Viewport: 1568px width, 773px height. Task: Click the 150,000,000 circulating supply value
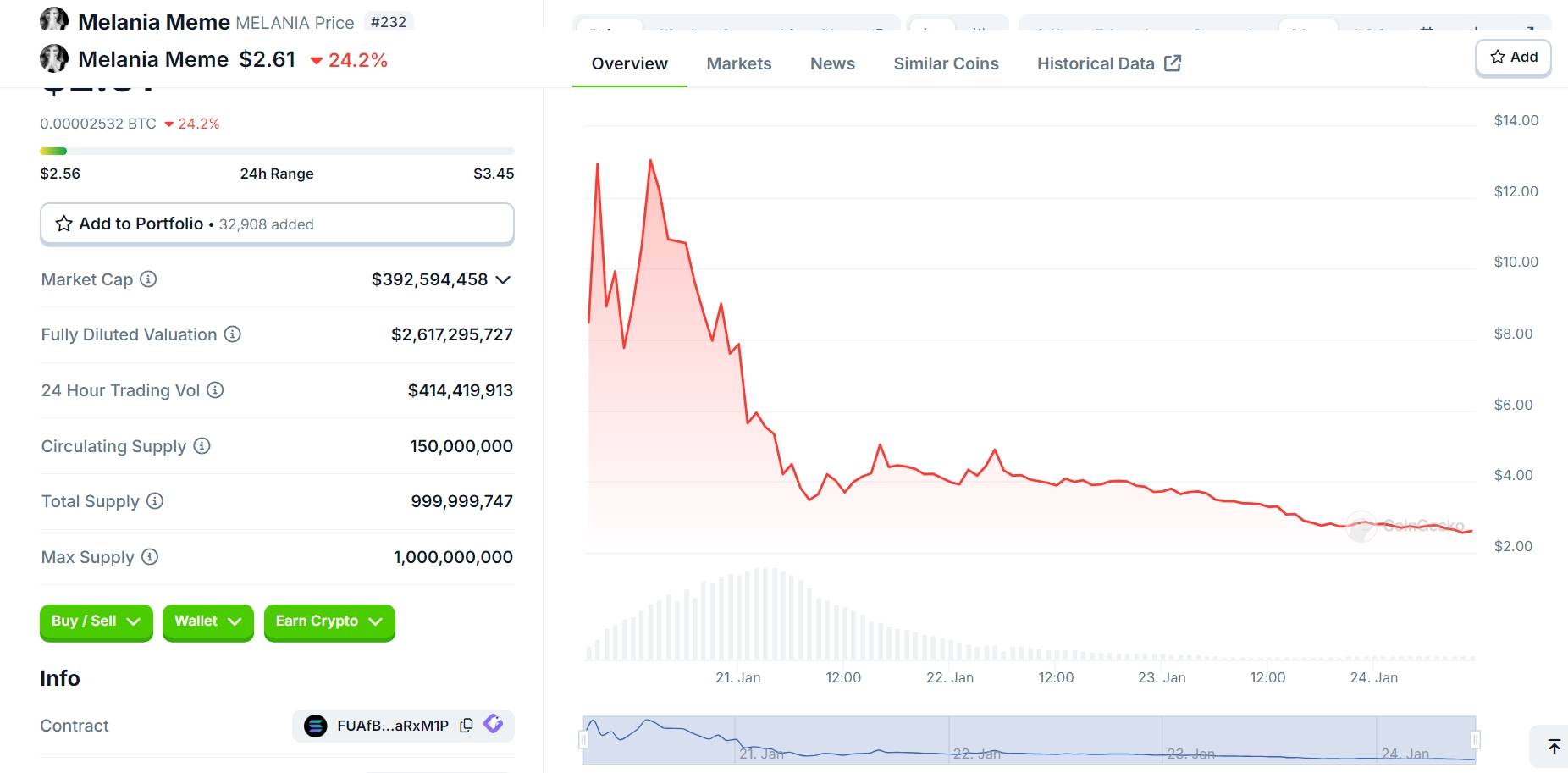[461, 446]
